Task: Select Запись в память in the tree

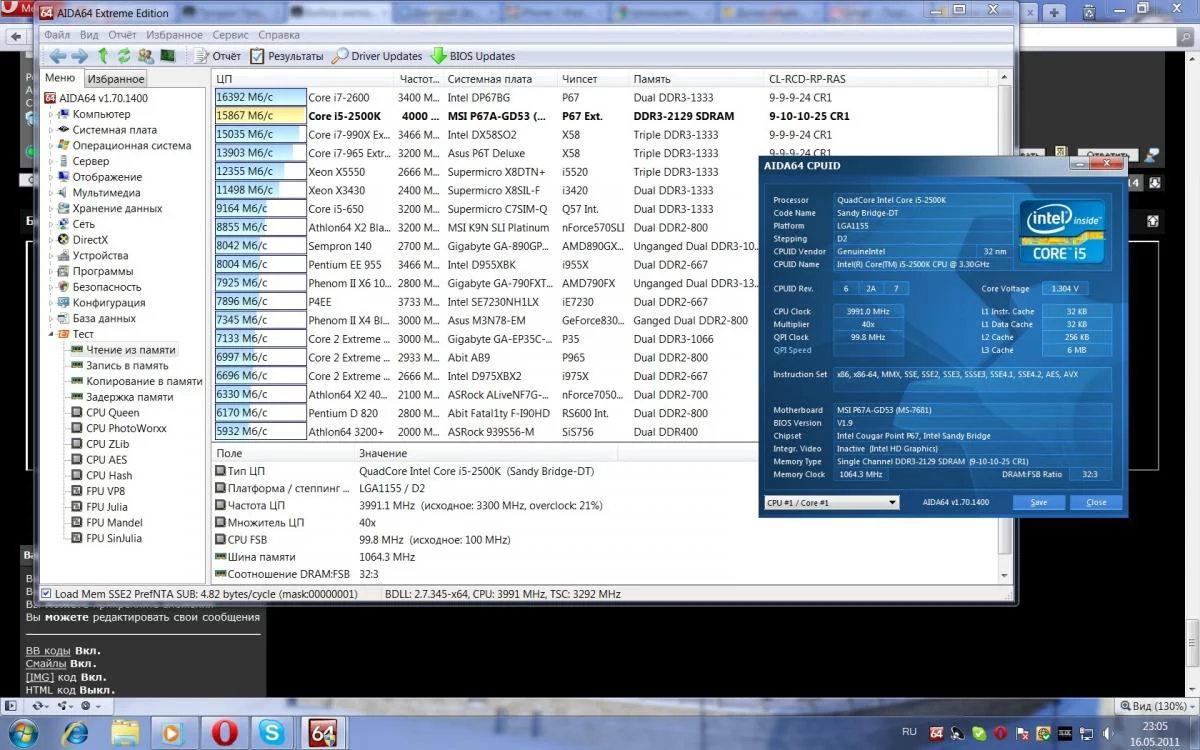Action: (127, 365)
